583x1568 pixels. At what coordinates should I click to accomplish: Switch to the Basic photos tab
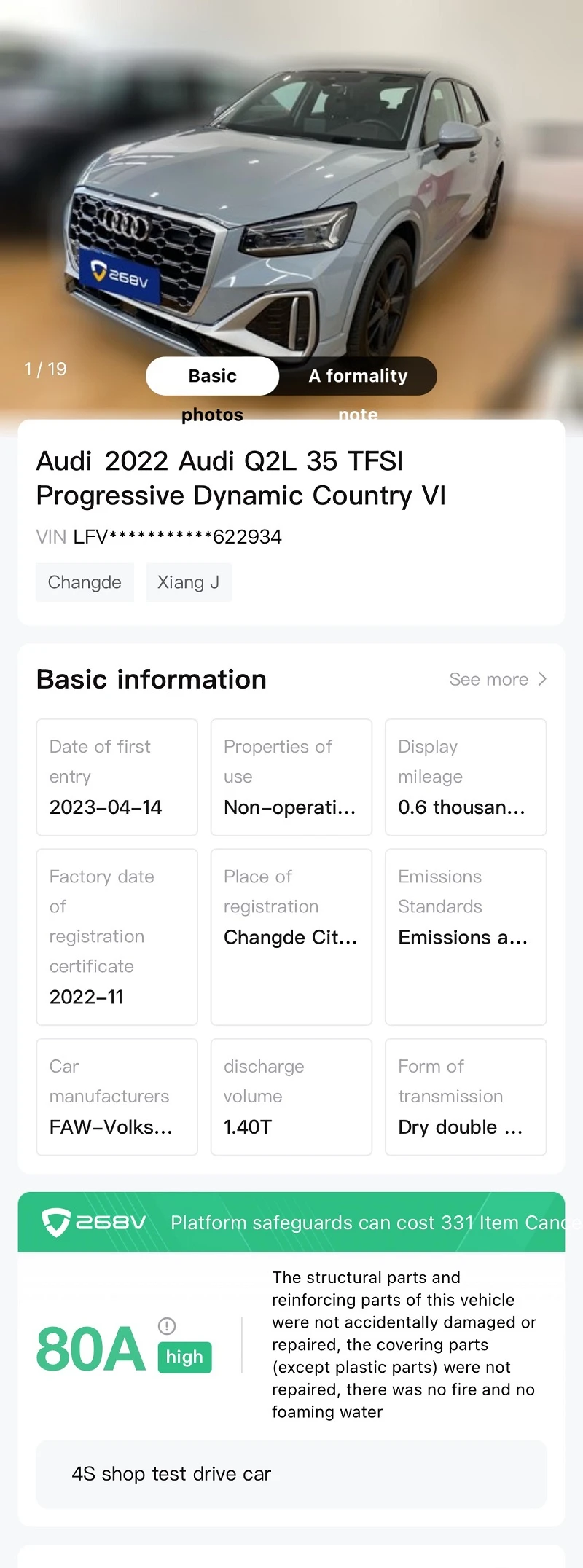(x=212, y=376)
